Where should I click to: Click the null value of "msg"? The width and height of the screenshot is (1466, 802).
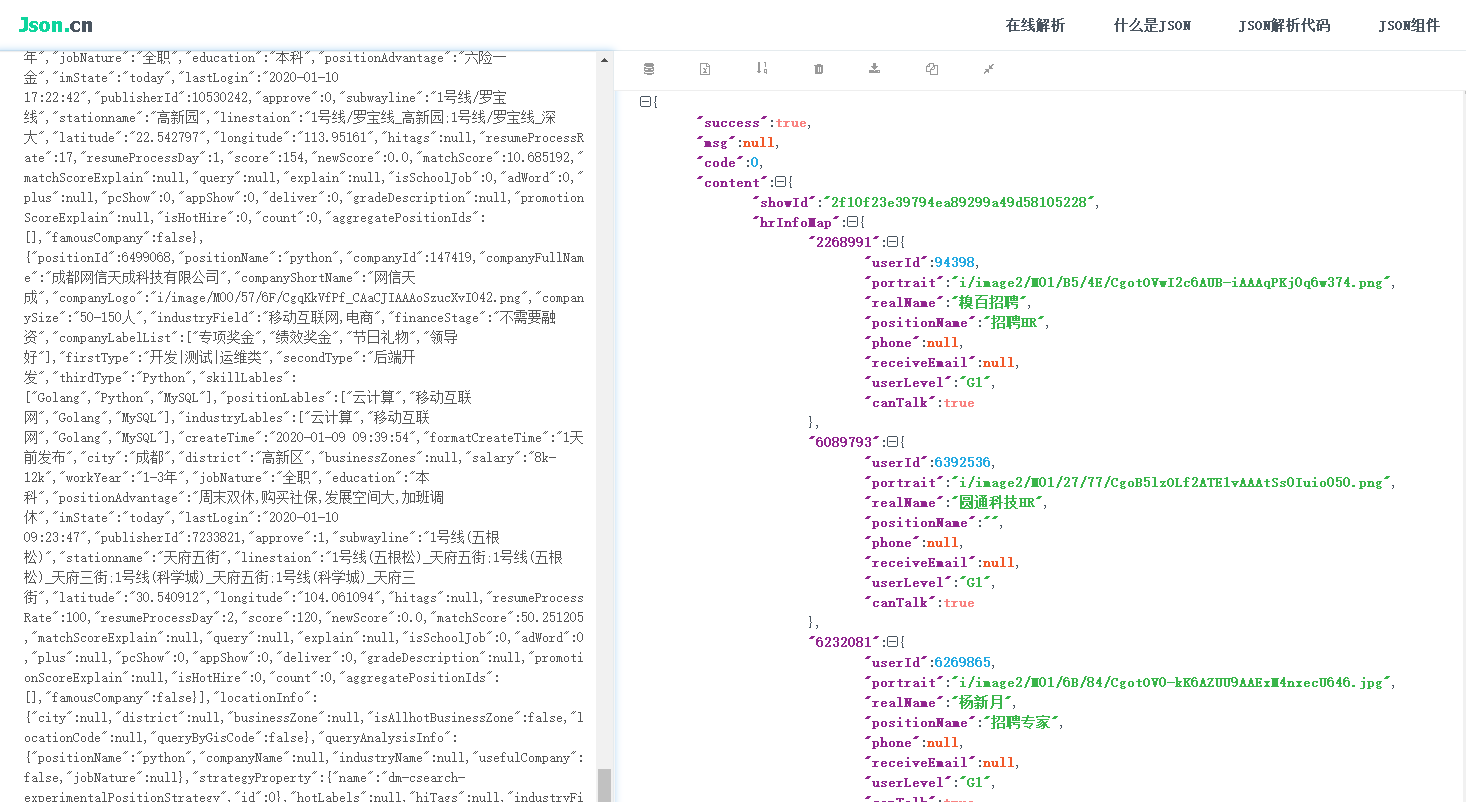pos(758,143)
